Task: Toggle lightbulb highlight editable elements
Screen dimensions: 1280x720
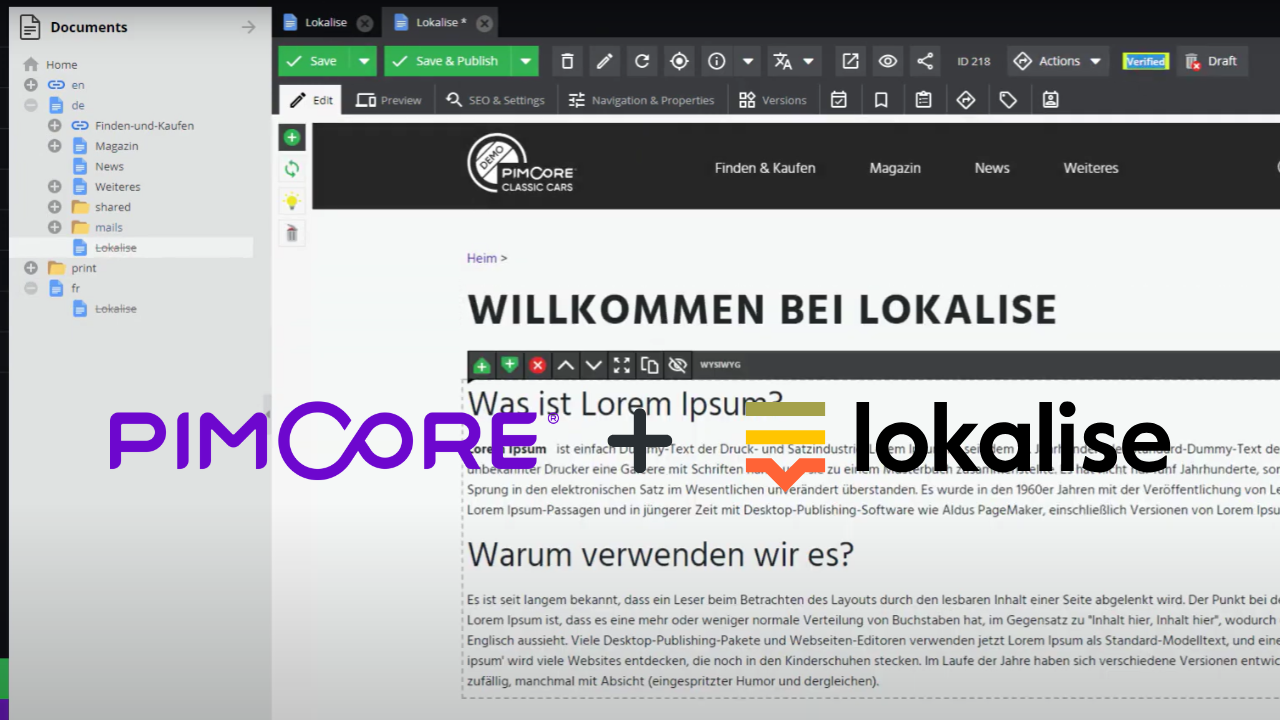Action: [x=291, y=201]
